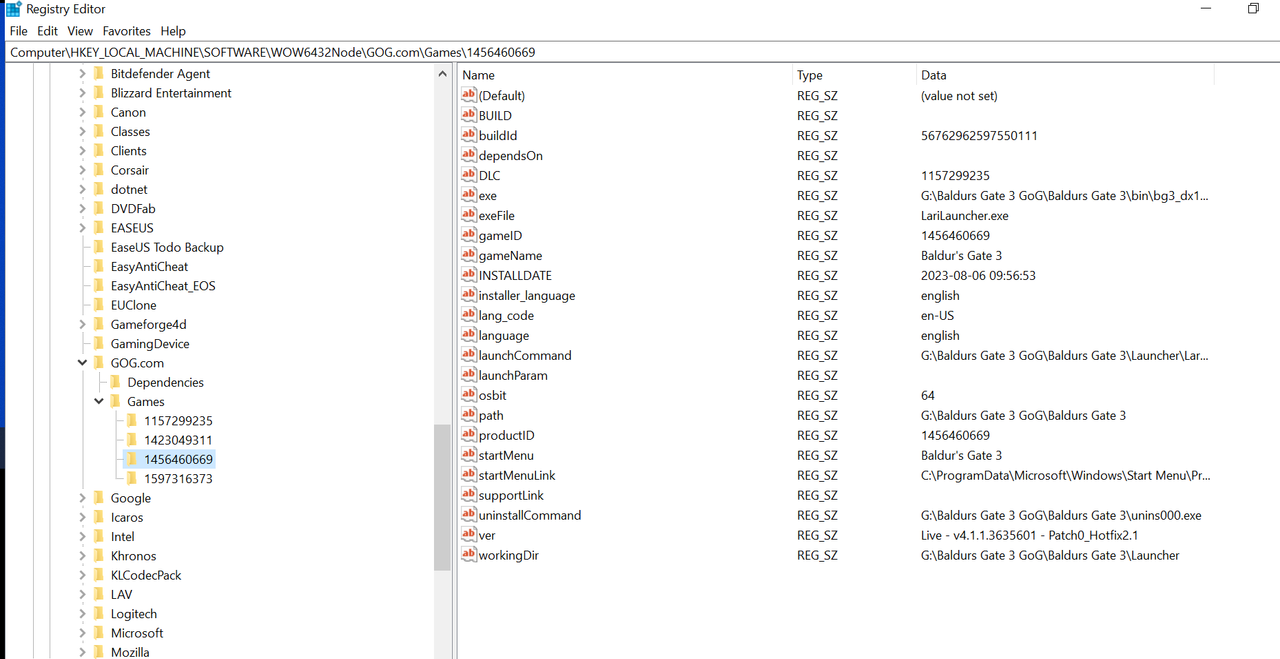Screen dimensions: 1280x659
Task: Open the Edit menu
Action: [47, 31]
